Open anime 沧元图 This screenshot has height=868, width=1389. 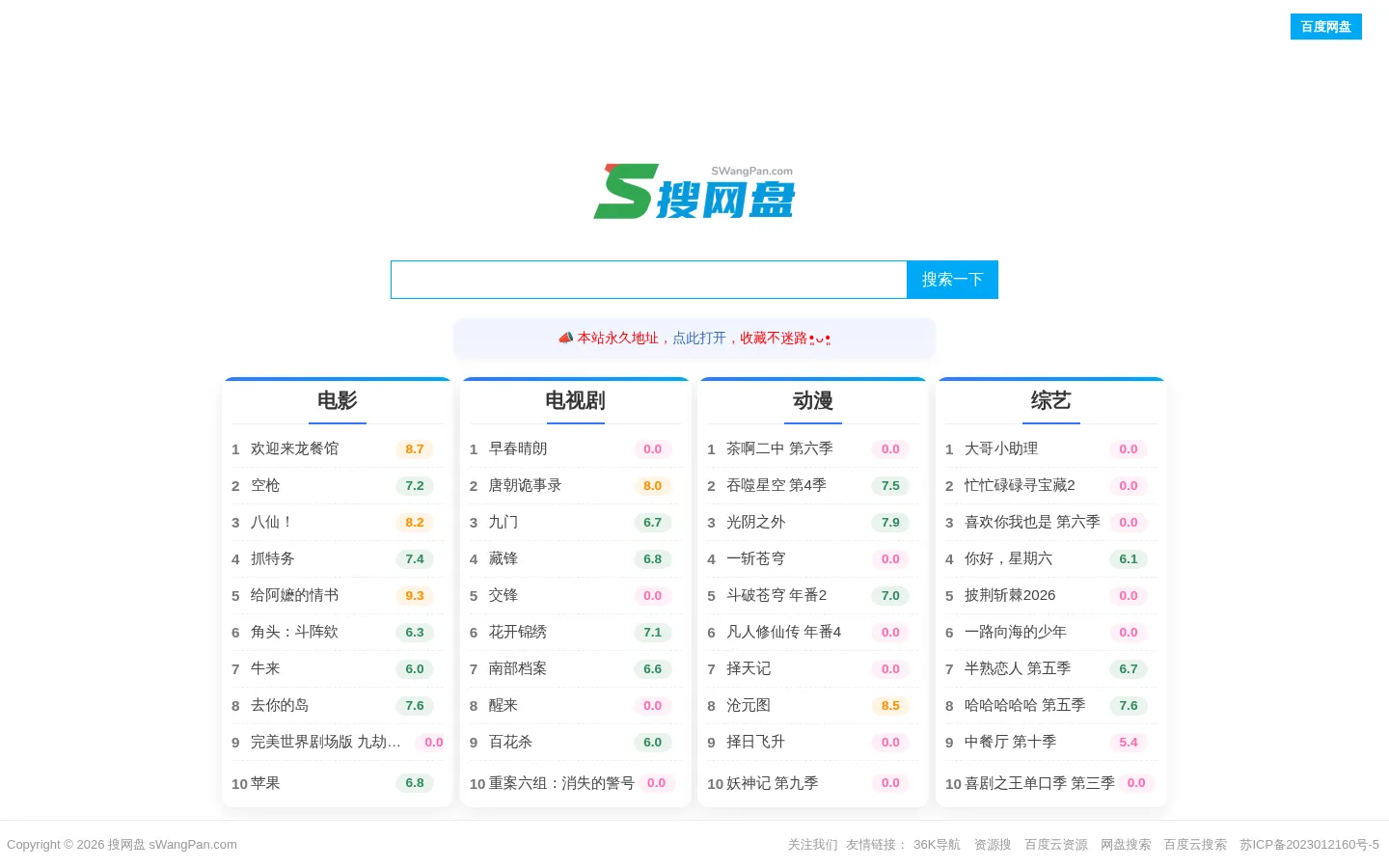point(749,705)
